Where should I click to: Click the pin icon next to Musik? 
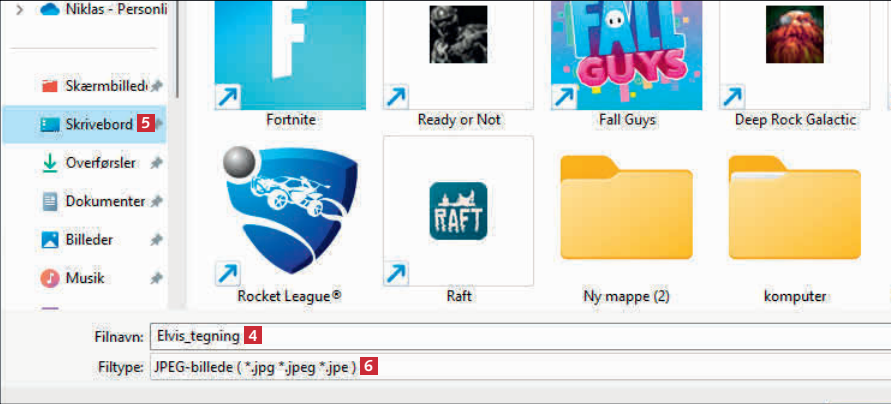[x=156, y=279]
